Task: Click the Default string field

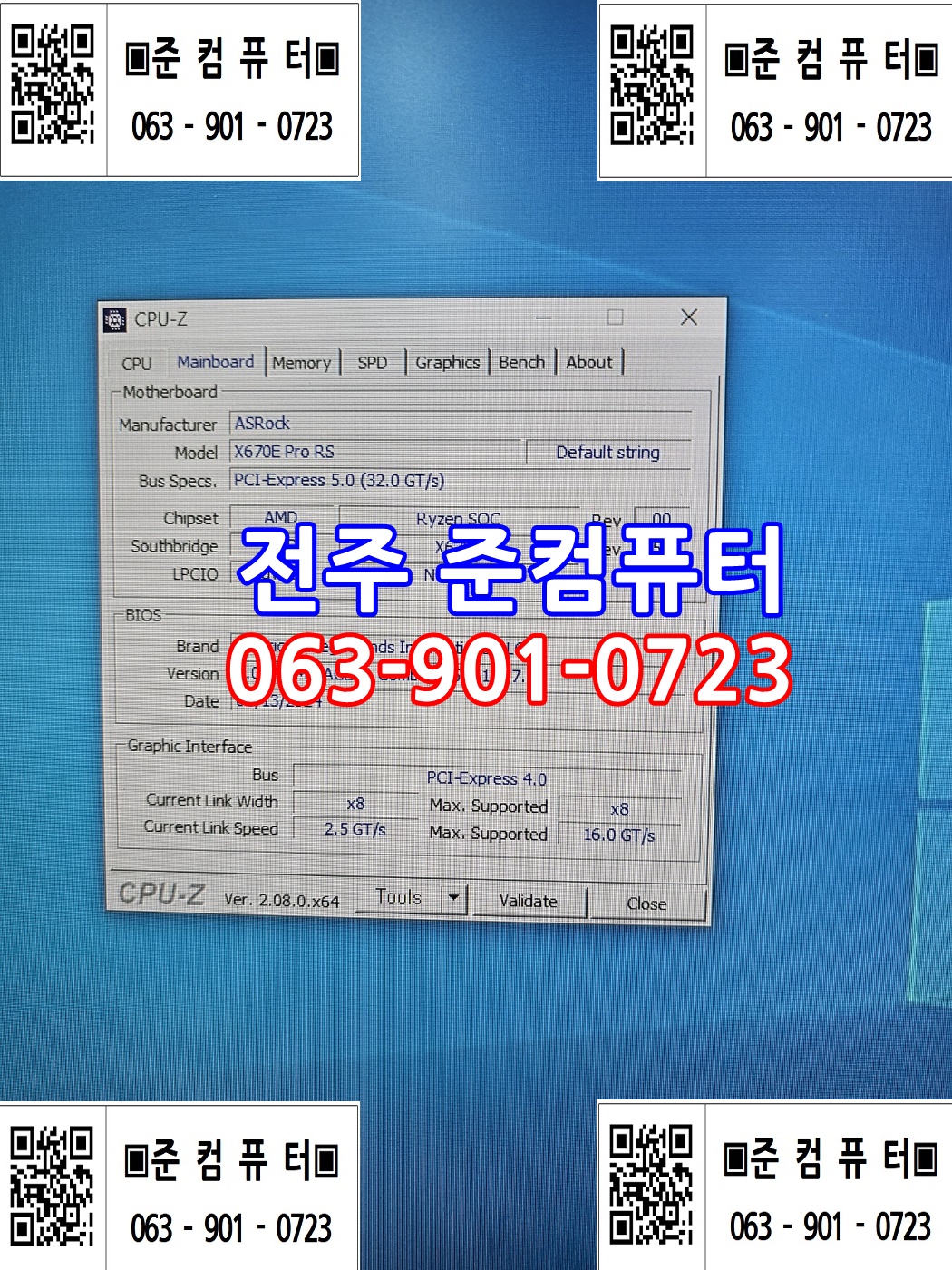Action: (x=607, y=453)
